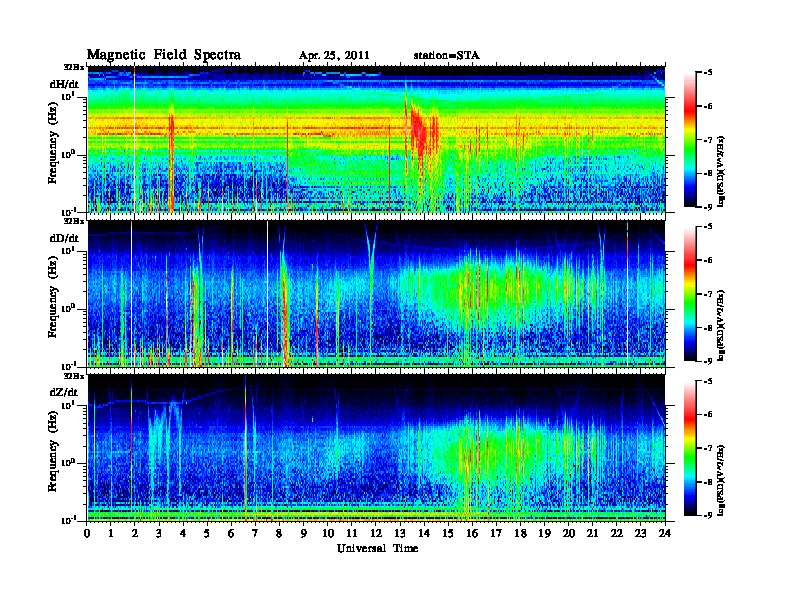The width and height of the screenshot is (792, 612).
Task: Click hour 7 tick on Universal Time axis
Action: click(256, 533)
